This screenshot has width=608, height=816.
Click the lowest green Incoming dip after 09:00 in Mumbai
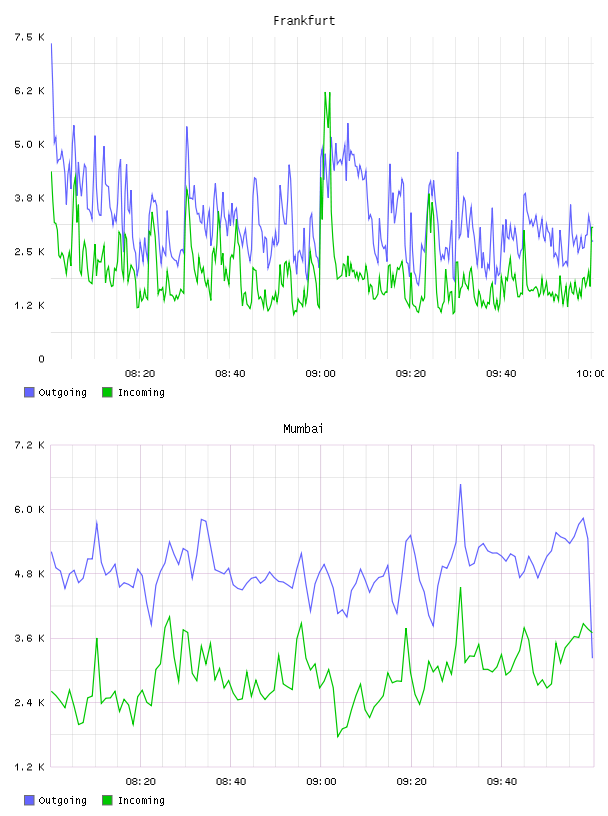click(338, 736)
